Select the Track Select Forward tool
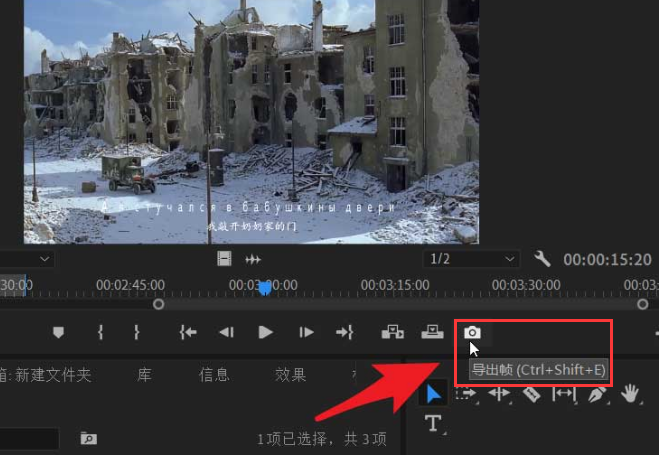Image resolution: width=659 pixels, height=455 pixels. (x=466, y=394)
